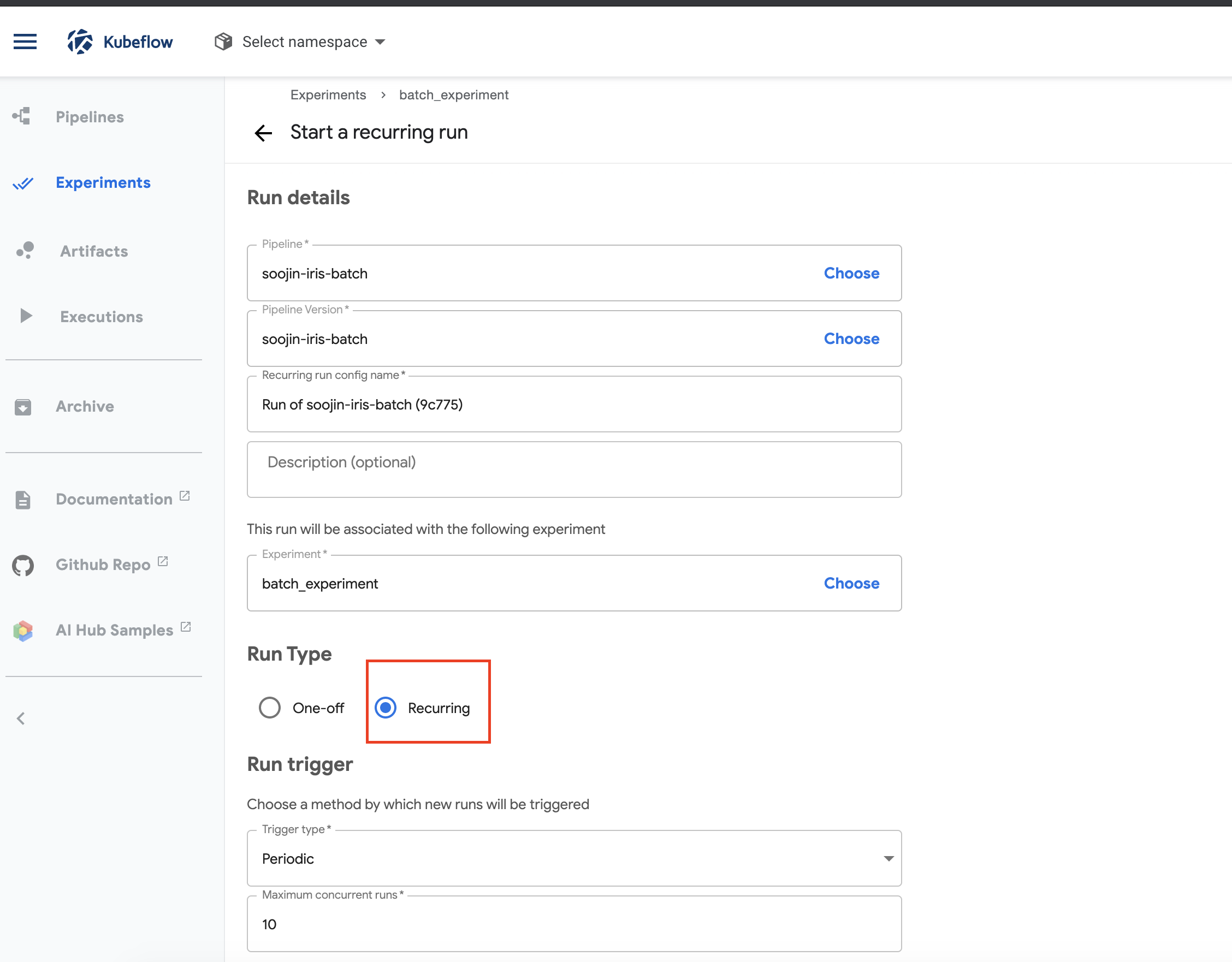Collapse the sidebar with chevron arrow
The image size is (1232, 962).
21,718
